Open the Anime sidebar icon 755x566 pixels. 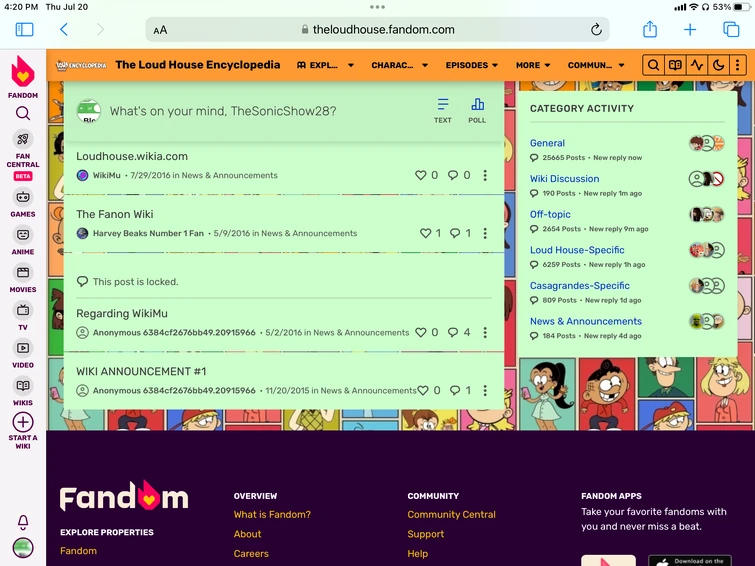(x=23, y=235)
